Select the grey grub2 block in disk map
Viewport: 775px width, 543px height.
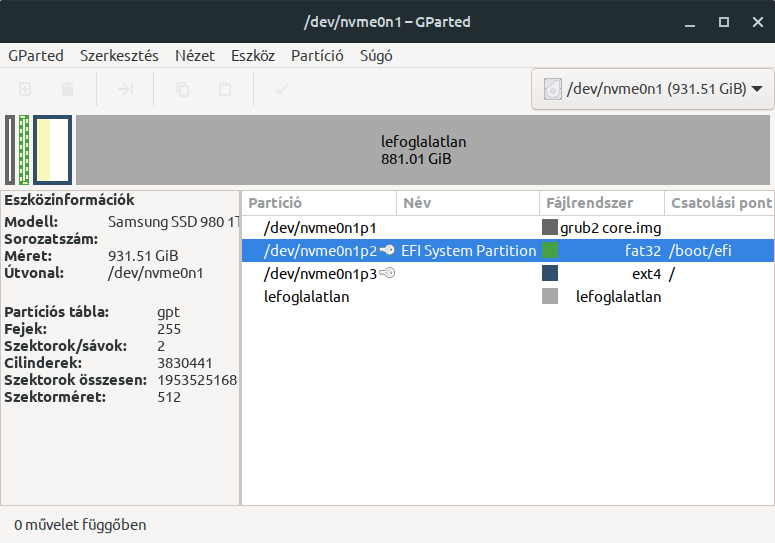pyautogui.click(x=10, y=150)
